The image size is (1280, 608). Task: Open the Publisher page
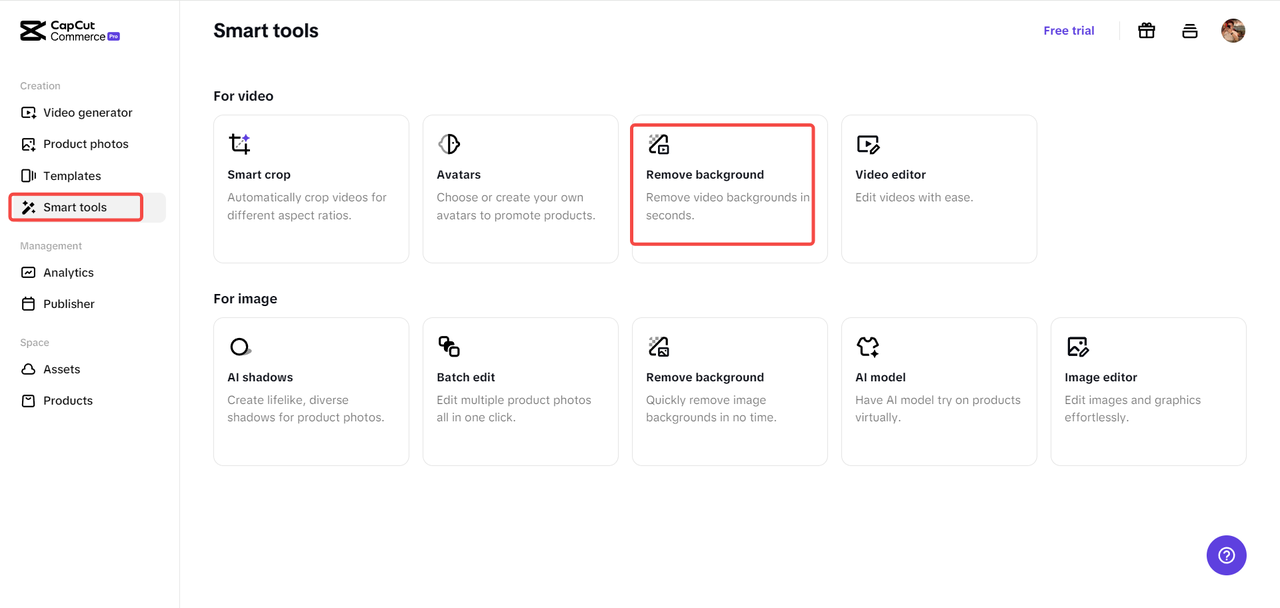point(68,304)
